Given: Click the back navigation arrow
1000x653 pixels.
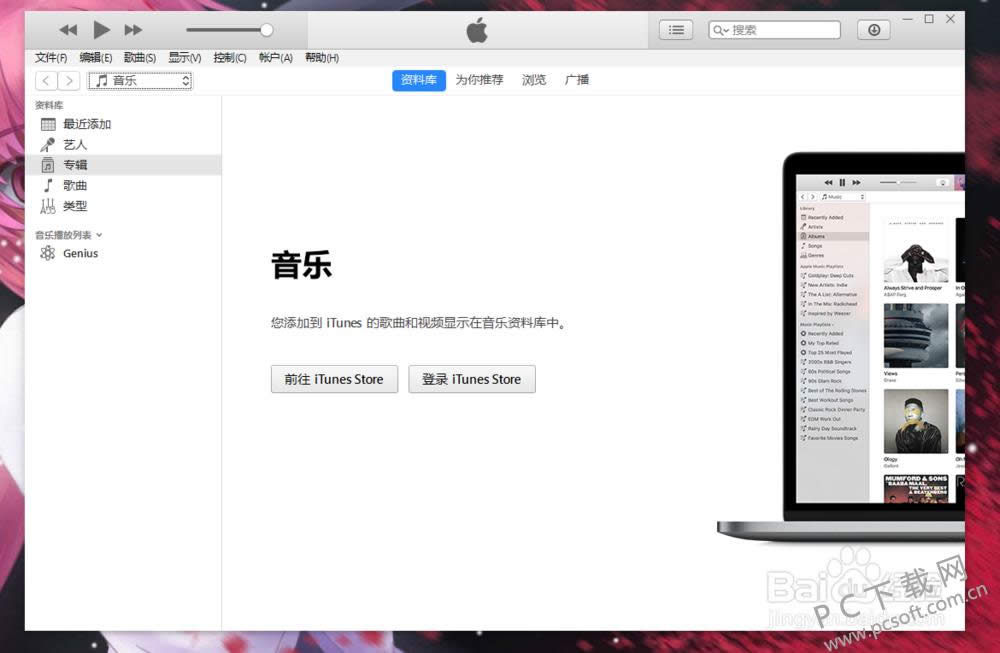Looking at the screenshot, I should (45, 80).
